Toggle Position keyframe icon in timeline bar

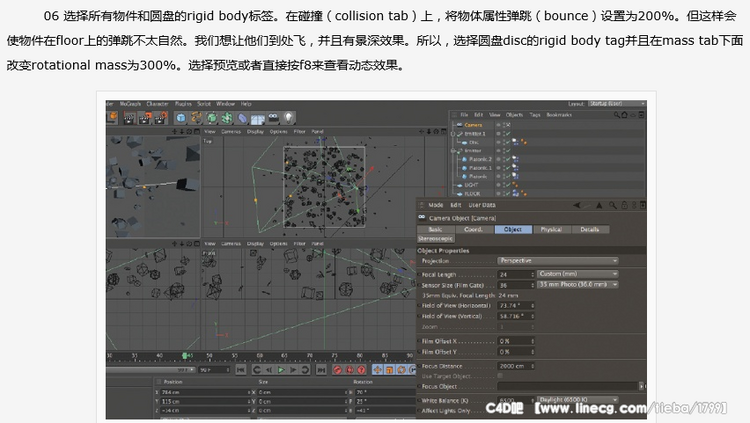coord(378,370)
